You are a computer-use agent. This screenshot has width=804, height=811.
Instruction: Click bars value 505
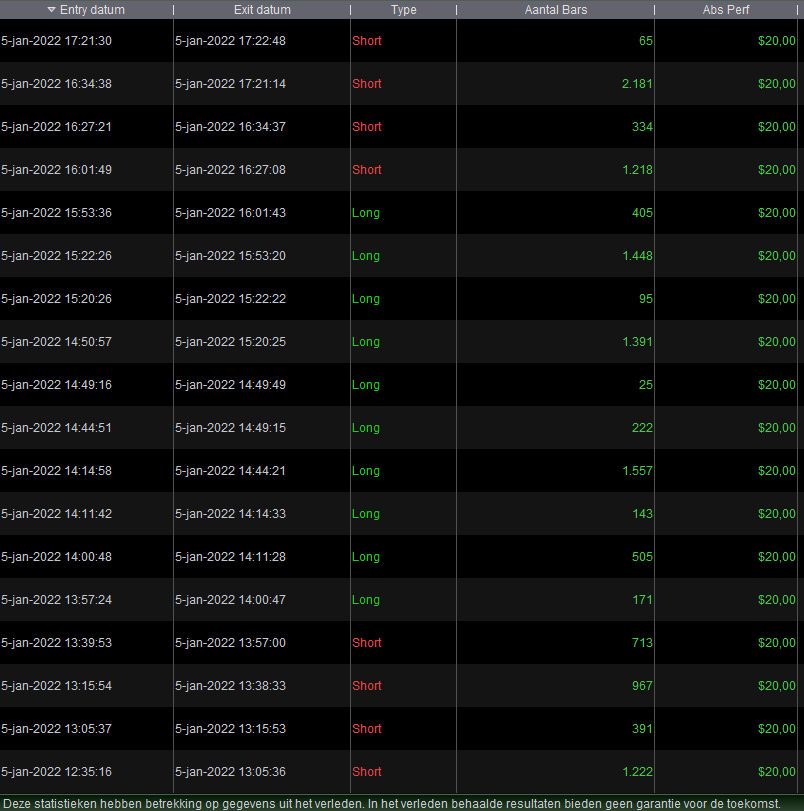[x=642, y=556]
